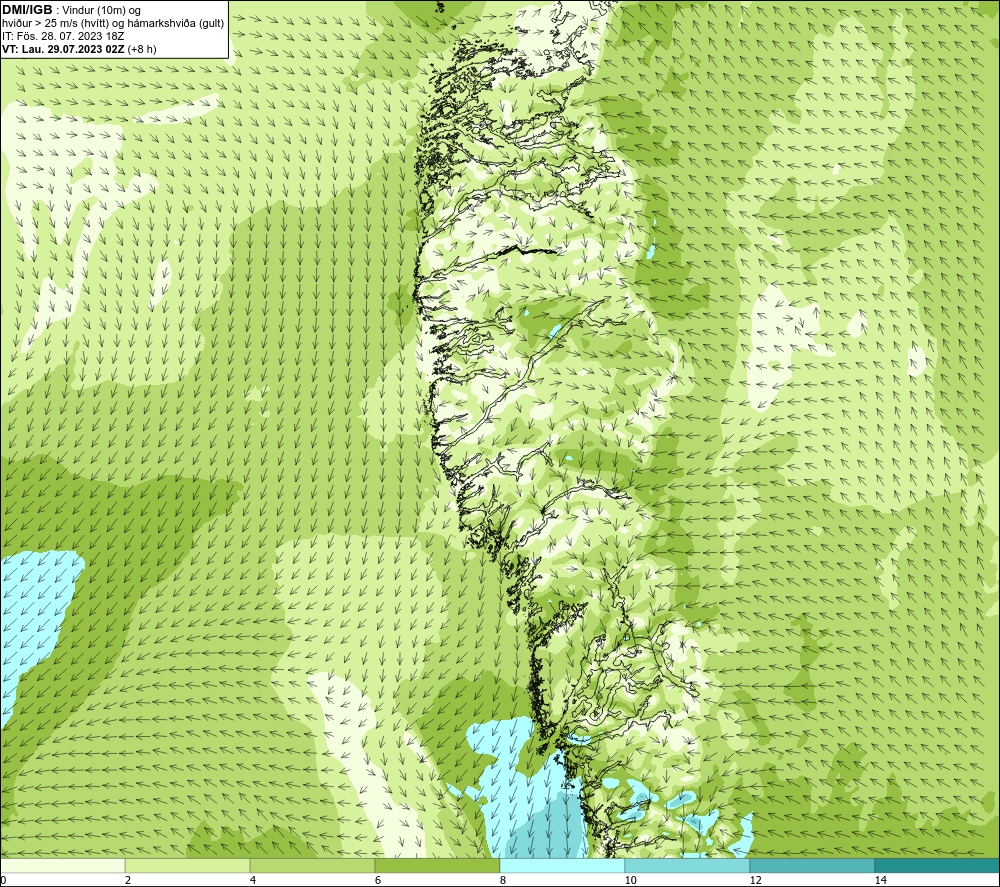Click the '14' tick on color scale
Image resolution: width=1000 pixels, height=887 pixels.
coord(881,880)
